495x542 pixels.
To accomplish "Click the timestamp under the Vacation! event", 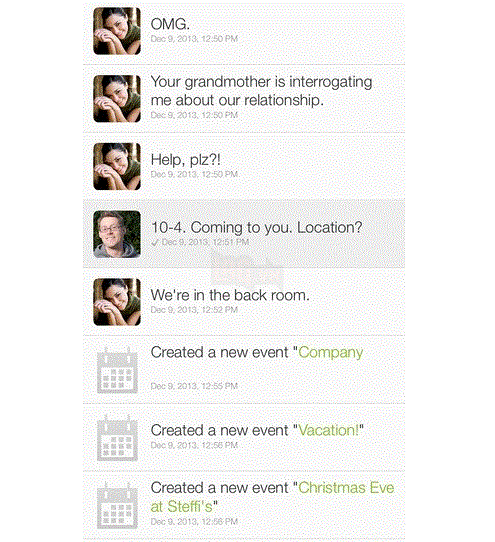I will [x=194, y=445].
